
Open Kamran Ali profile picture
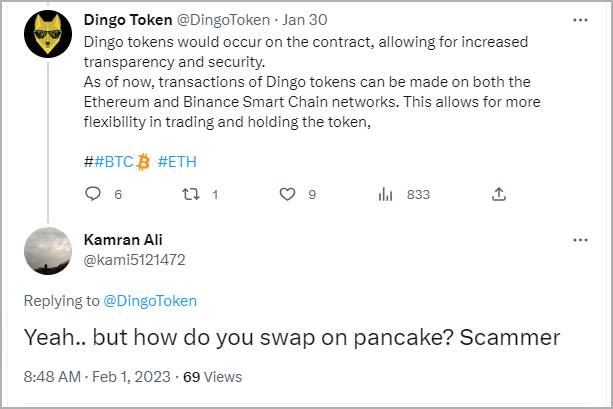point(48,251)
